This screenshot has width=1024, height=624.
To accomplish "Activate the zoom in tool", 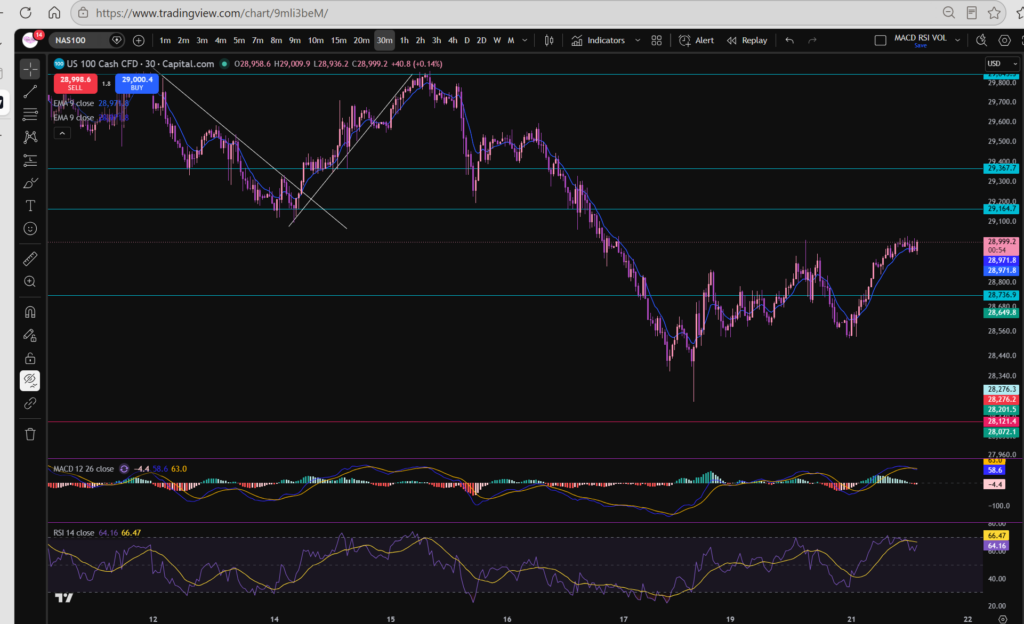I will coord(30,281).
